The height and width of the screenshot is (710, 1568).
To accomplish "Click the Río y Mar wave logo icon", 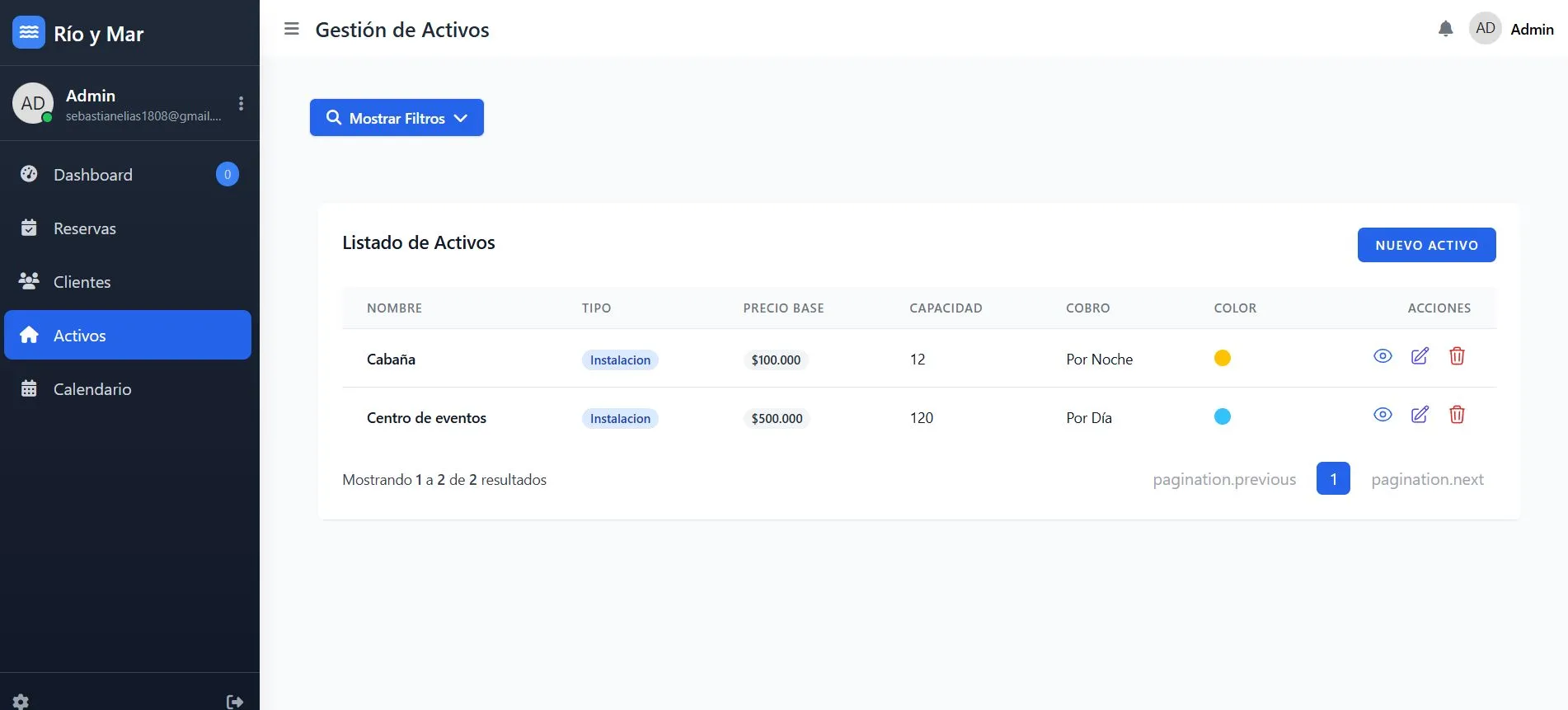I will tap(29, 32).
